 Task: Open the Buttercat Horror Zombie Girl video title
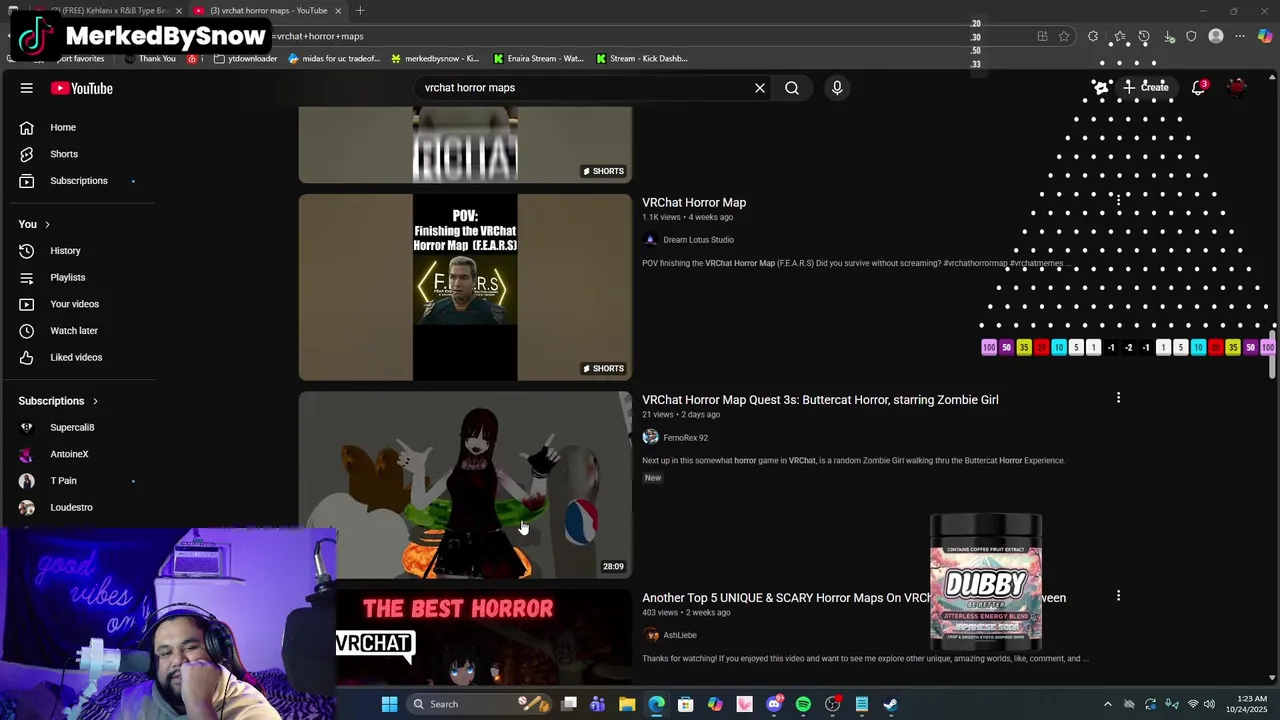(x=820, y=400)
